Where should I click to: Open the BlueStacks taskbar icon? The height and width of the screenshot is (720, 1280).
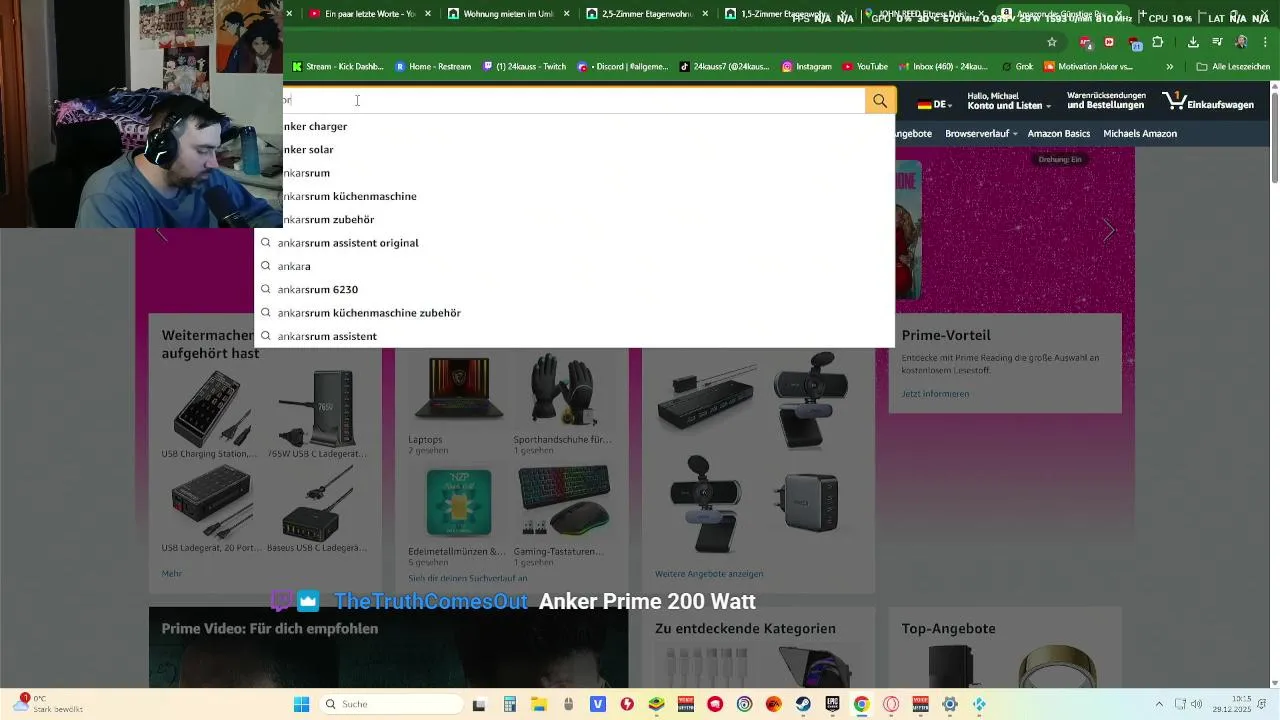[656, 704]
